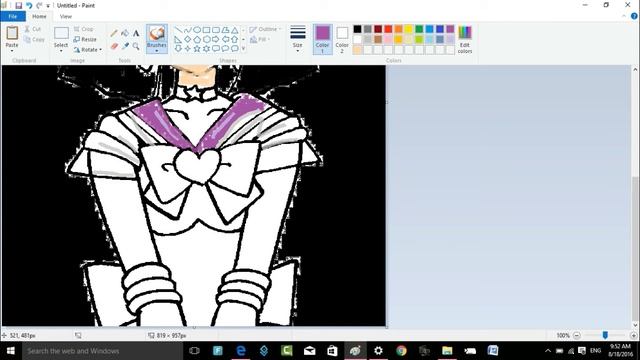Select the Eraser tool
Viewport: 640px width, 360px height.
click(x=114, y=46)
